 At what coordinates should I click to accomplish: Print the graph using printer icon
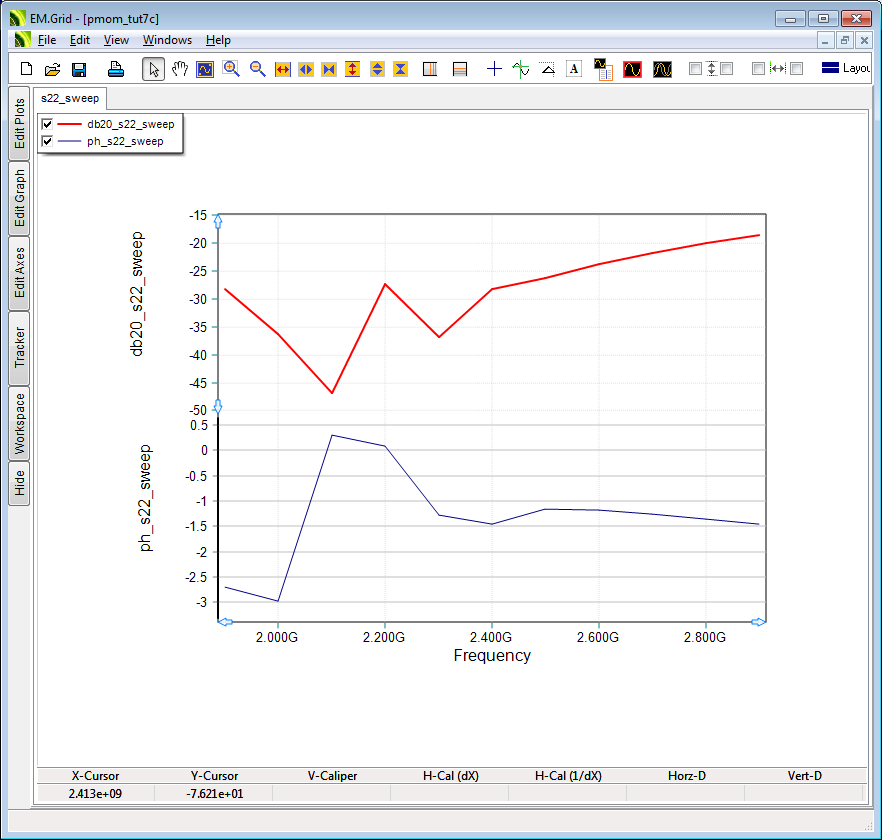point(116,69)
